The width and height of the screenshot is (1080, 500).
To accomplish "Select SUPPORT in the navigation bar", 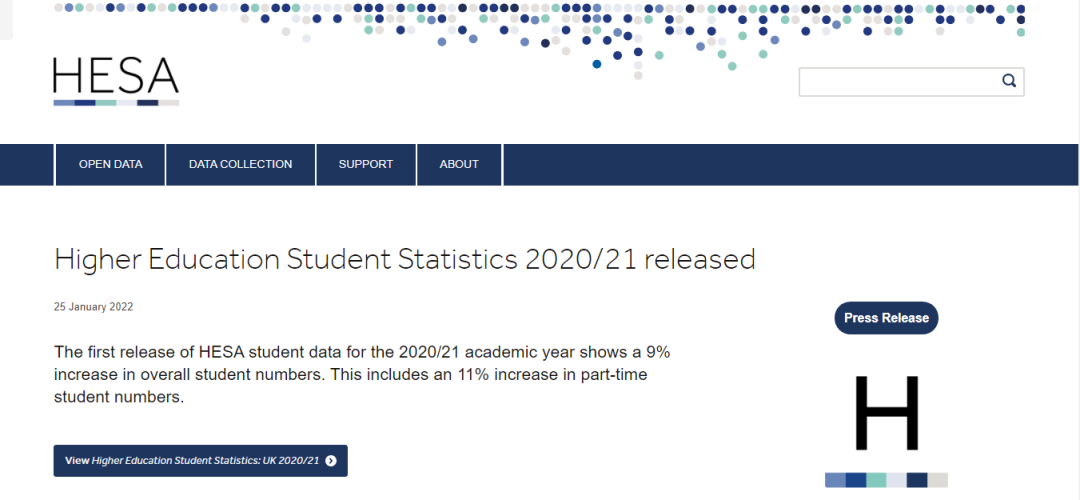I will click(365, 165).
